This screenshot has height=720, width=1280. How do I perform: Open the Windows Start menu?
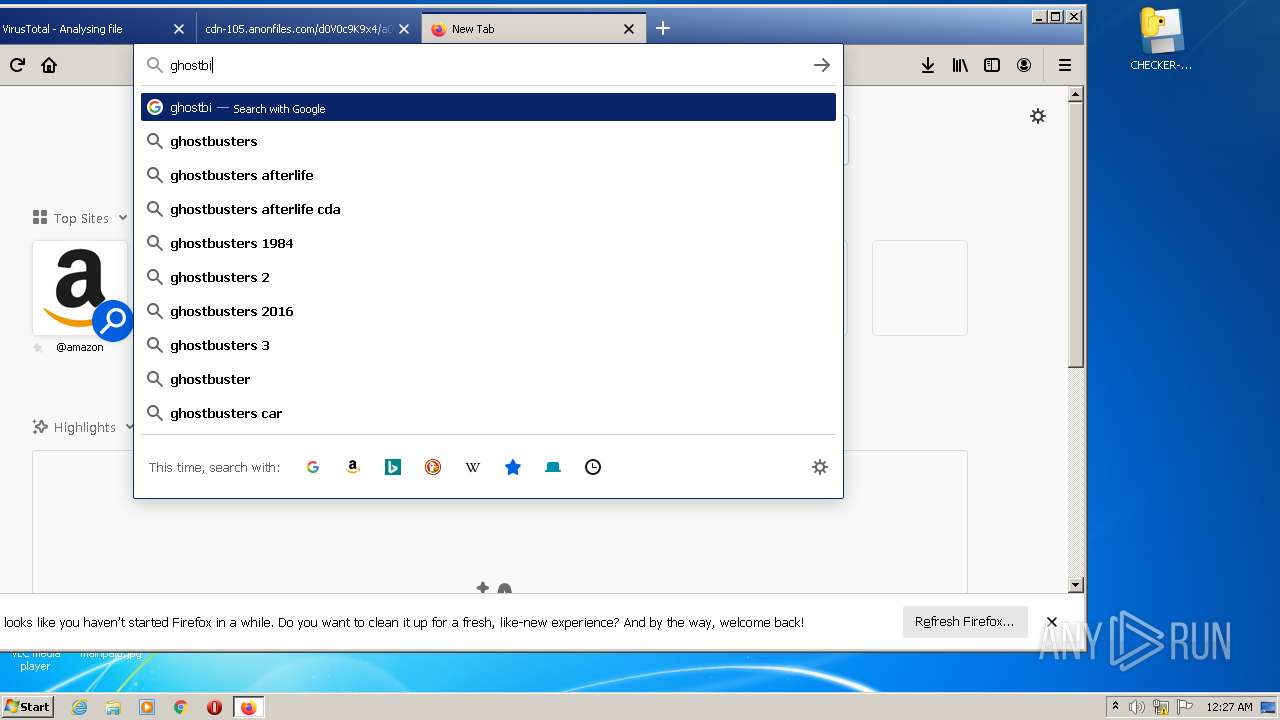tap(27, 707)
